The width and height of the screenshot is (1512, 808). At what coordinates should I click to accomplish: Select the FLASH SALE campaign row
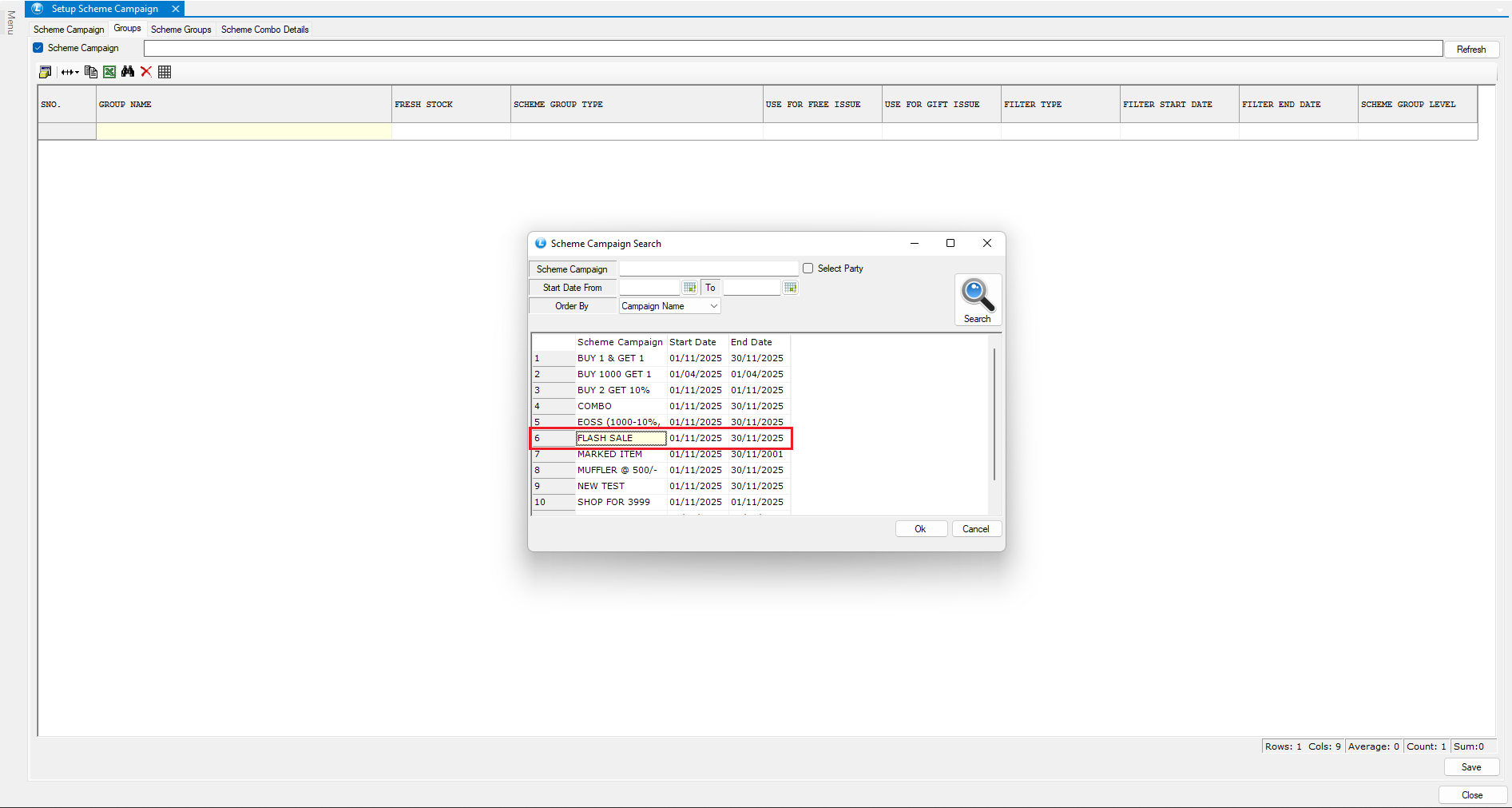coord(621,438)
